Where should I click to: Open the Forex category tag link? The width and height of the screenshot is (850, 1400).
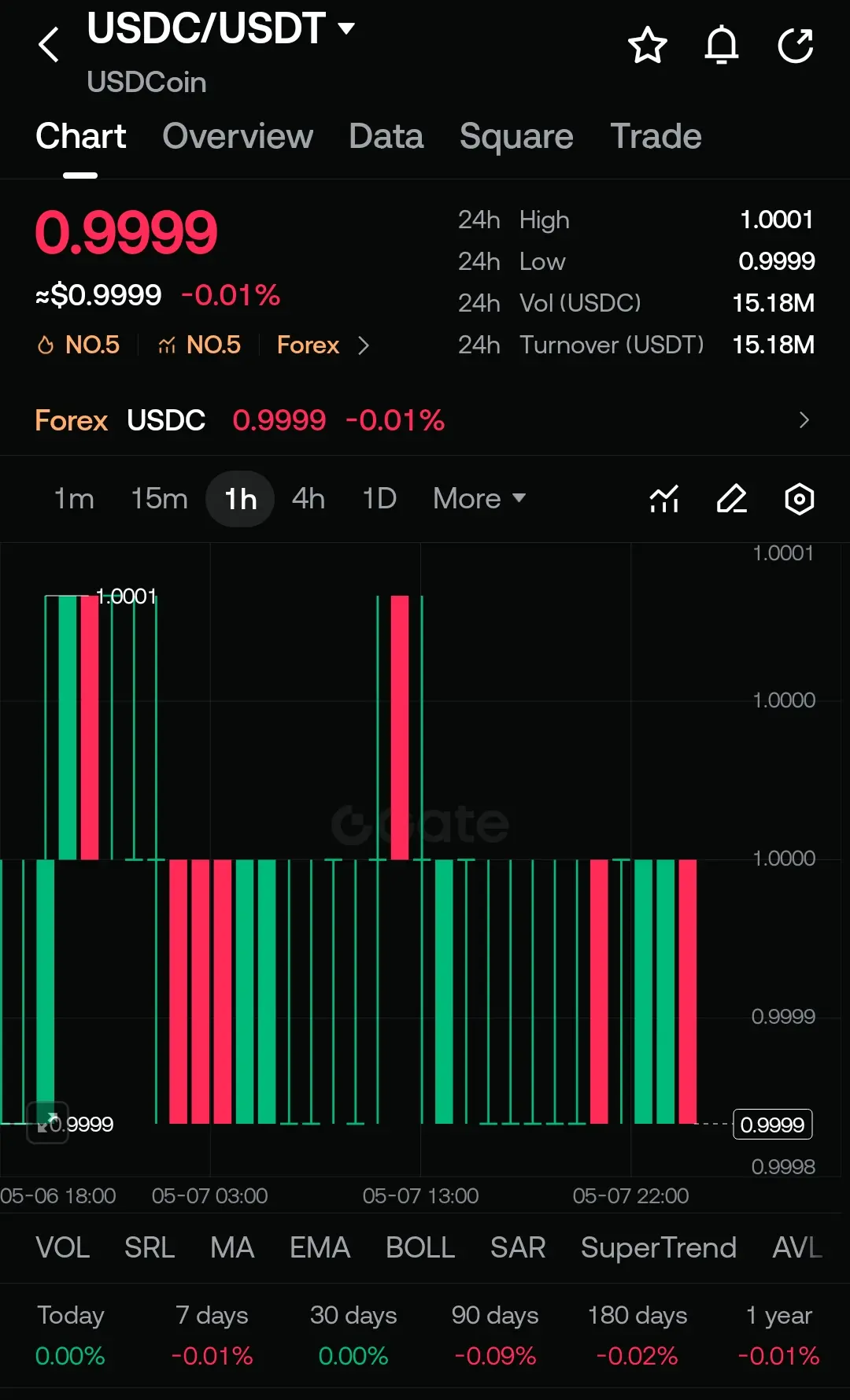[x=308, y=345]
